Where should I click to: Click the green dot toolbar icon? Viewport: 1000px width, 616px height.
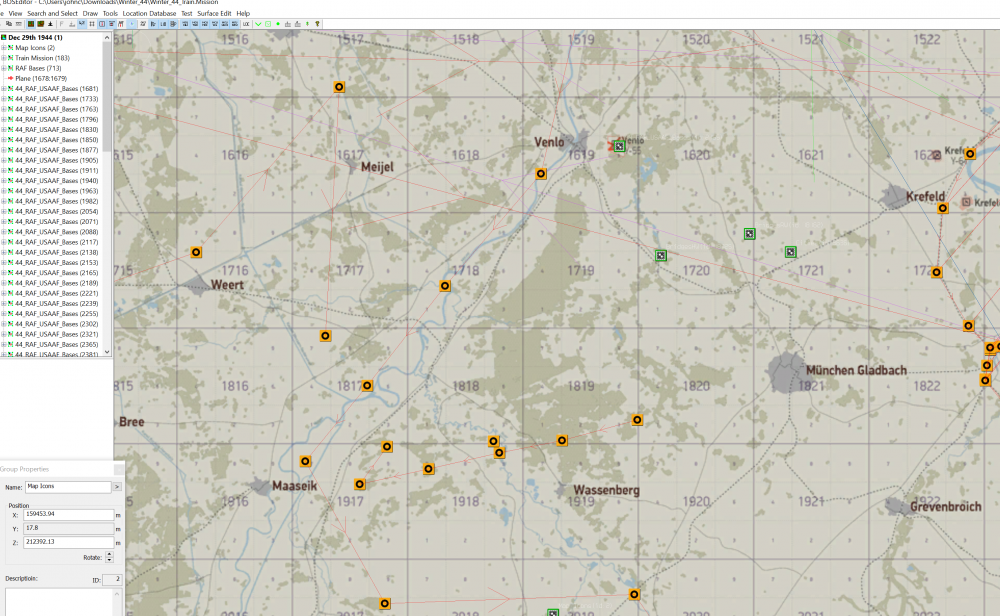click(x=278, y=23)
